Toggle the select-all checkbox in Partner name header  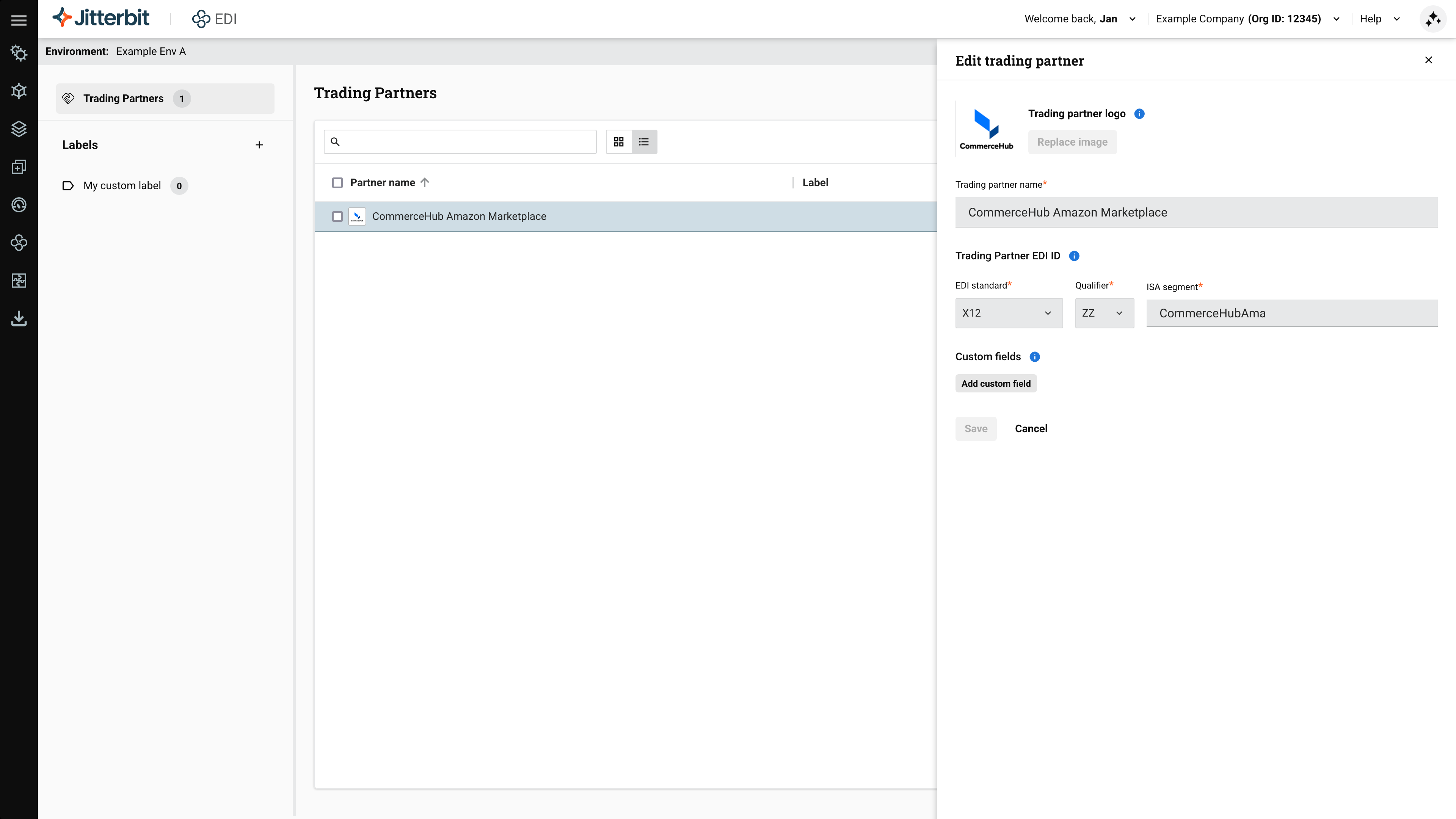pyautogui.click(x=337, y=182)
